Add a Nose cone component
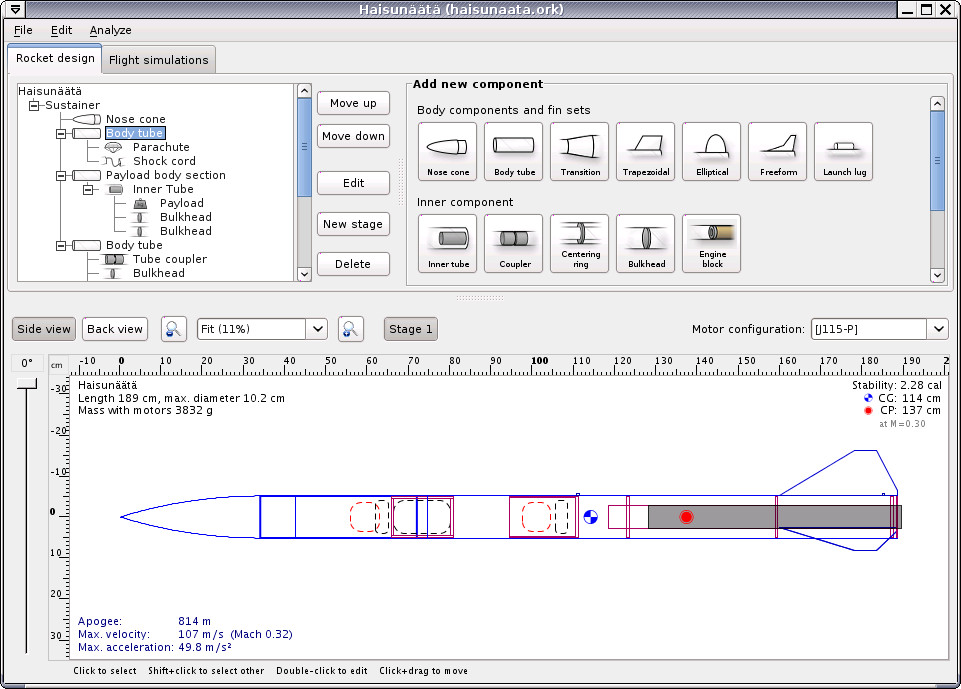Image resolution: width=961 pixels, height=689 pixels. (448, 152)
